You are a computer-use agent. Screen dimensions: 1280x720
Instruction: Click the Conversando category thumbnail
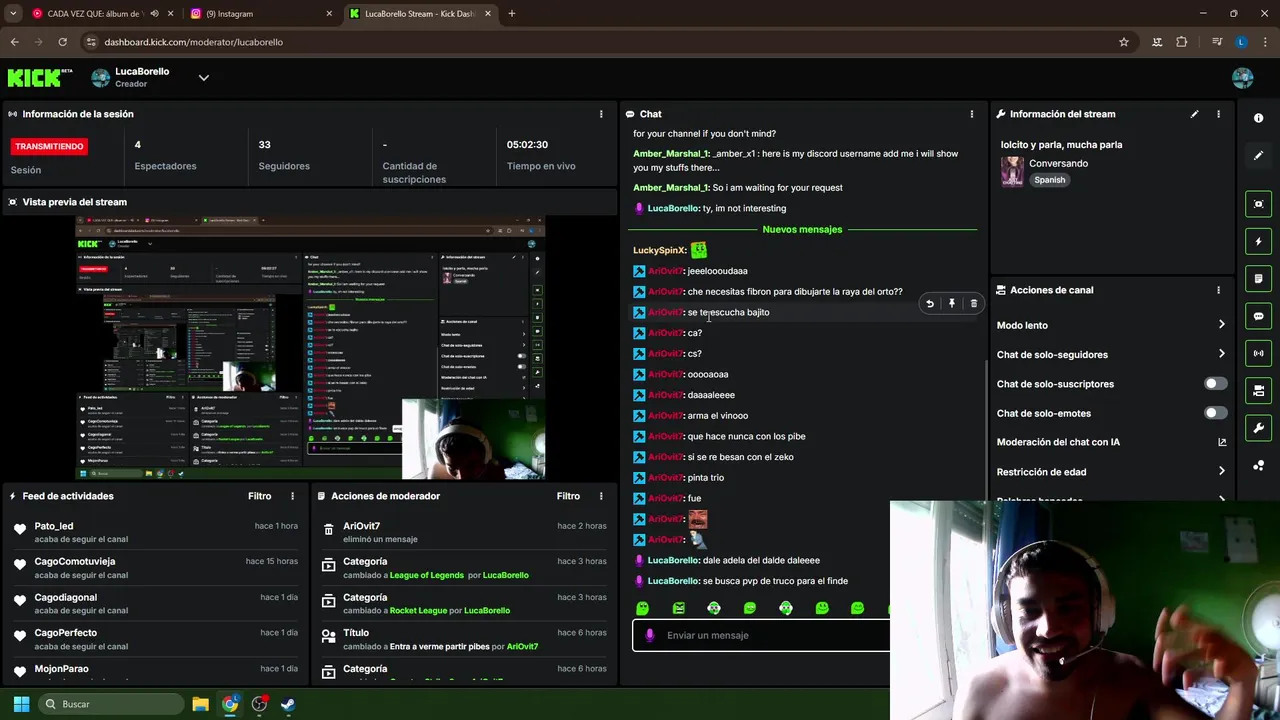coord(1012,172)
